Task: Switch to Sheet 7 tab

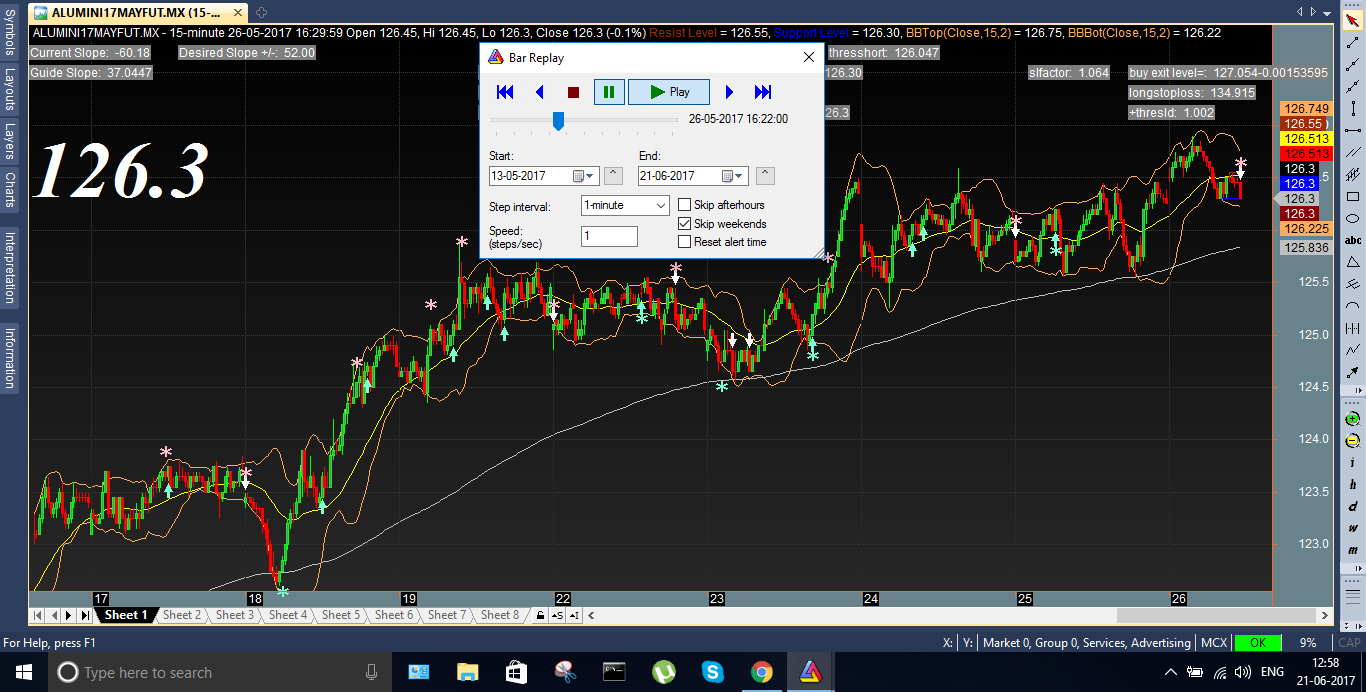Action: (448, 615)
